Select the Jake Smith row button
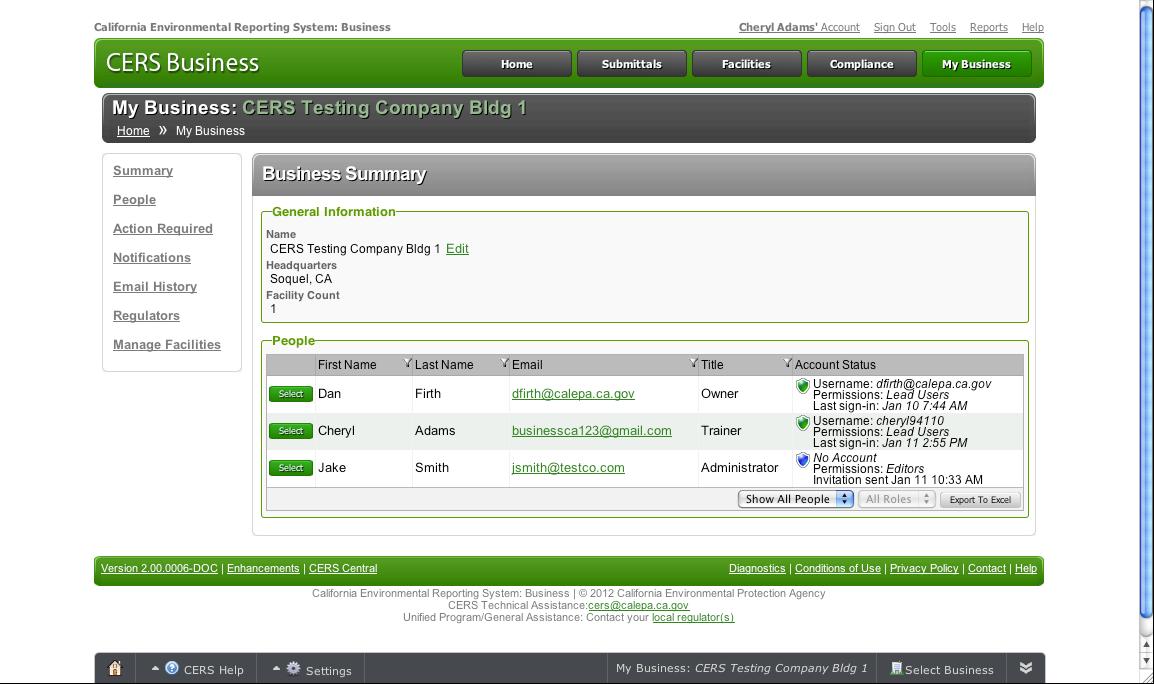This screenshot has height=684, width=1154. pos(291,468)
